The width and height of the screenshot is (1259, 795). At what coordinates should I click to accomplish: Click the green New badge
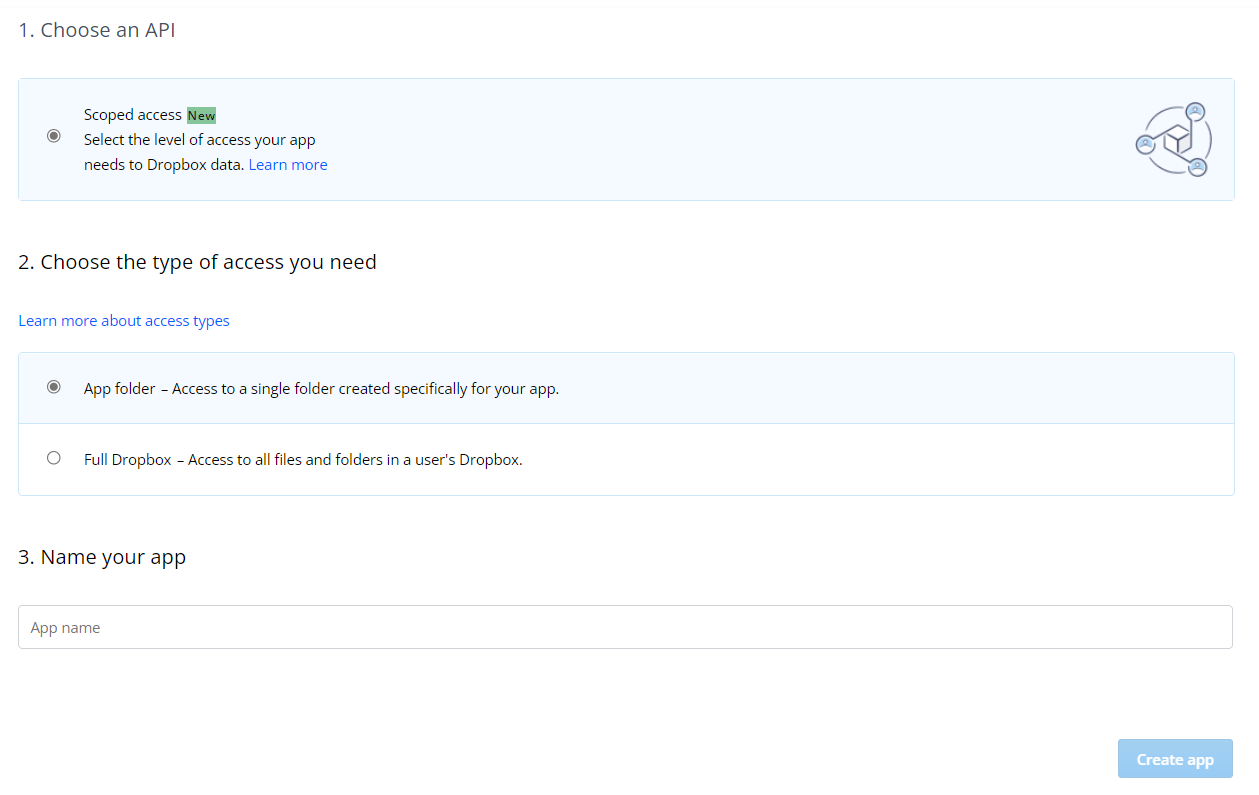[x=201, y=115]
